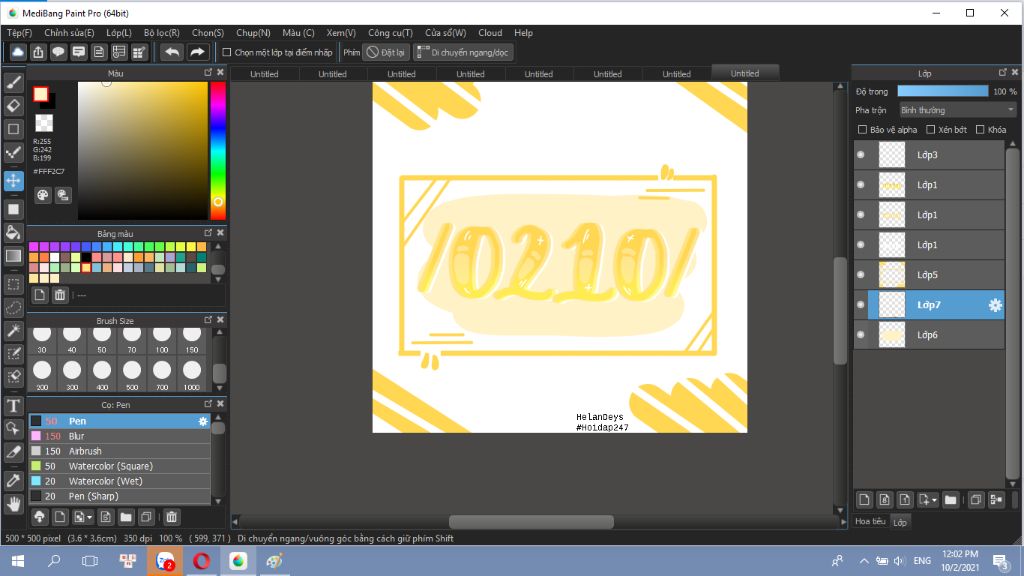Viewport: 1024px width, 576px height.
Task: Switch to the first Untitled tab
Action: tap(264, 74)
